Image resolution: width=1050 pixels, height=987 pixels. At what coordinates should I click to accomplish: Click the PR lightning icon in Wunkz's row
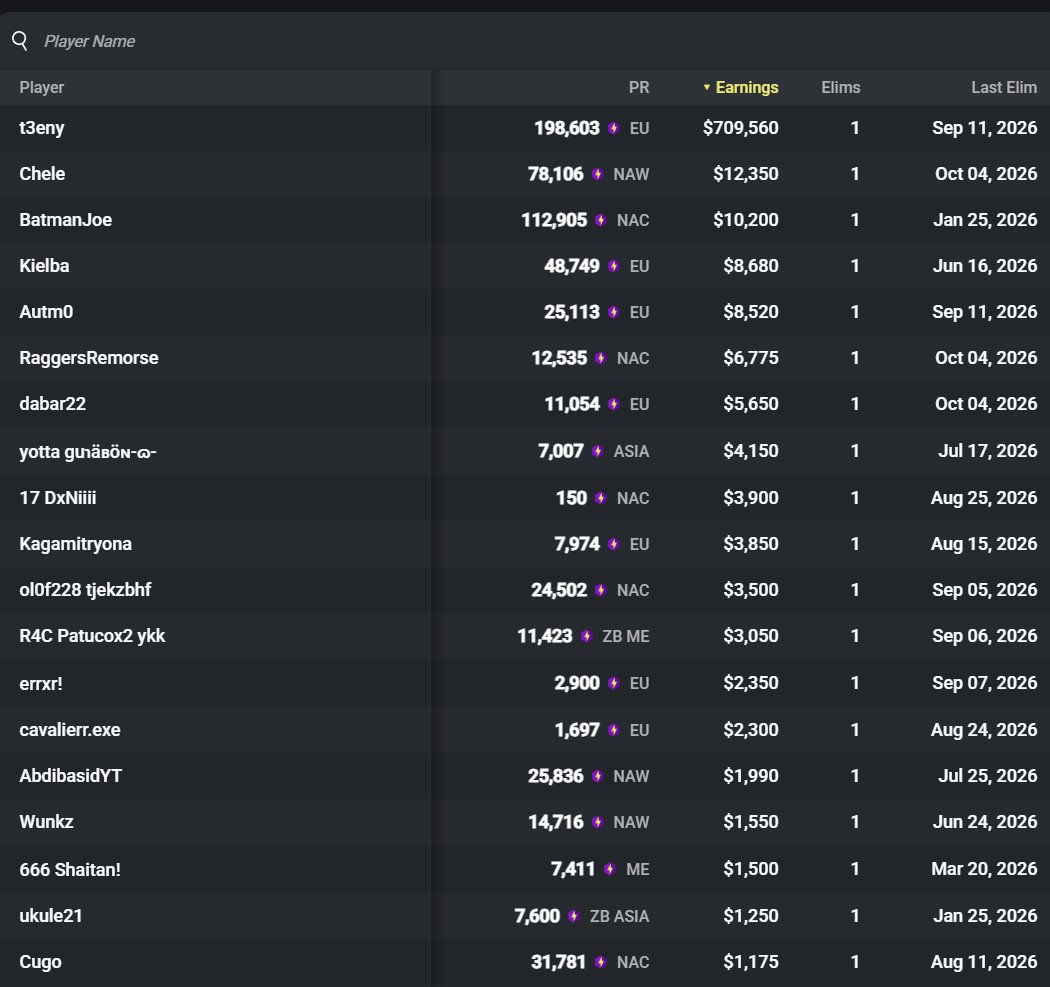coord(597,822)
